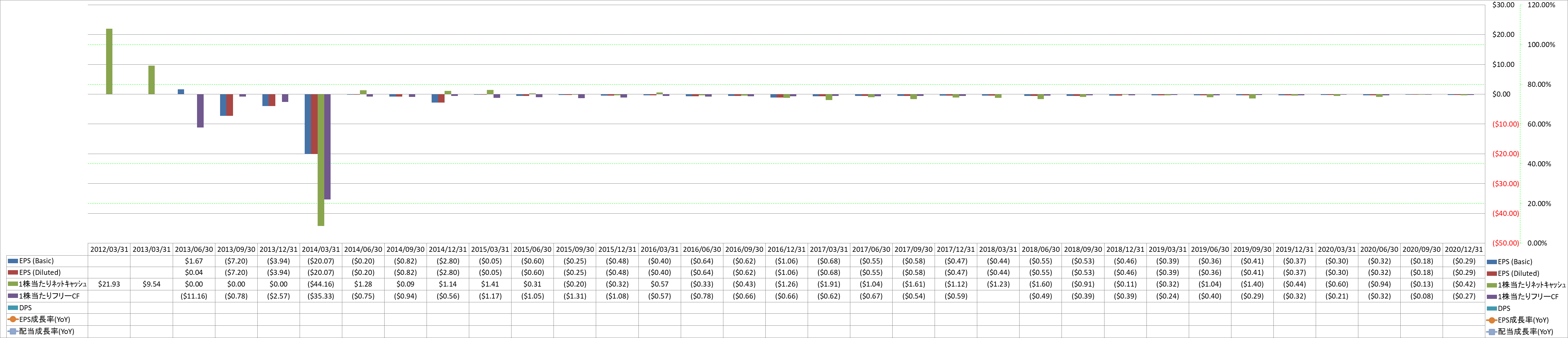The width and height of the screenshot is (1568, 338).
Task: Select the purple free CF bar for 2014/03/31
Action: point(327,146)
